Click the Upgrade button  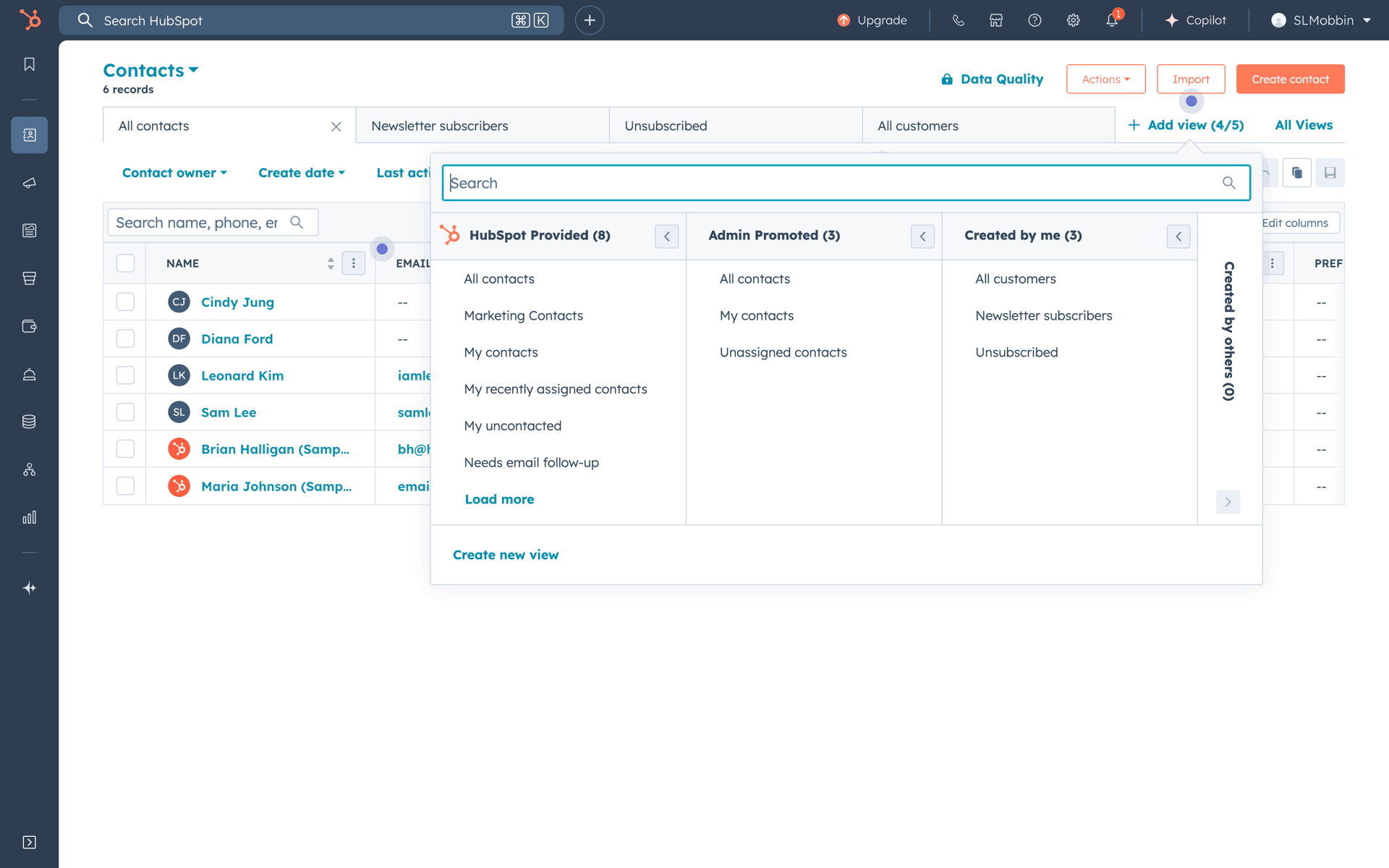[872, 20]
